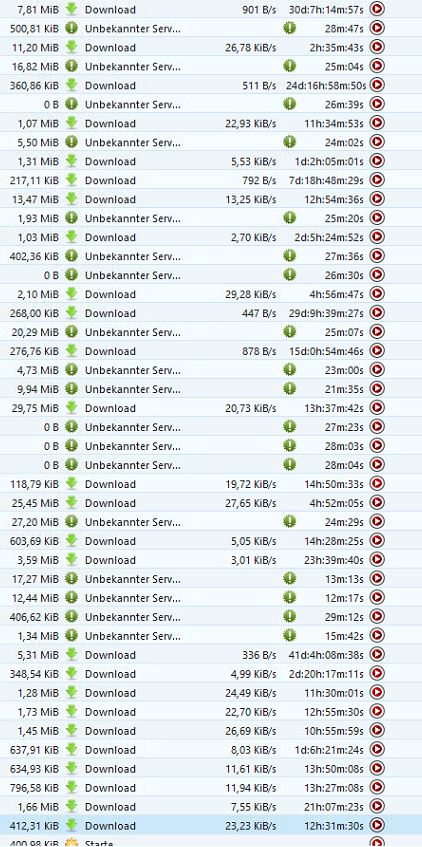Click the warning icon beside 5,50 MiB
This screenshot has height=847, width=422.
pyautogui.click(x=71, y=142)
